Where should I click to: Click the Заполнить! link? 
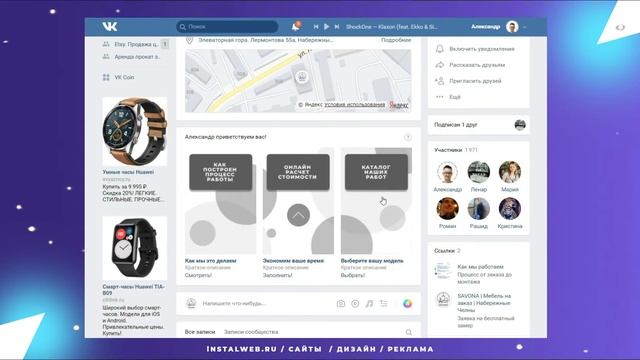click(278, 276)
